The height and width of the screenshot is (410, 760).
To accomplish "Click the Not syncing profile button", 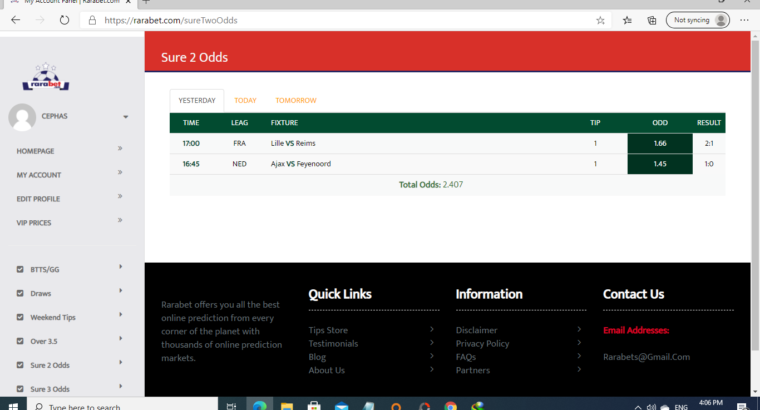I will point(697,20).
